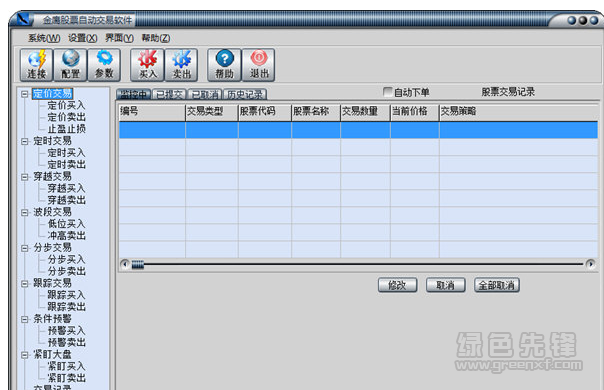Collapse the 定价交易 tree node

(25, 94)
